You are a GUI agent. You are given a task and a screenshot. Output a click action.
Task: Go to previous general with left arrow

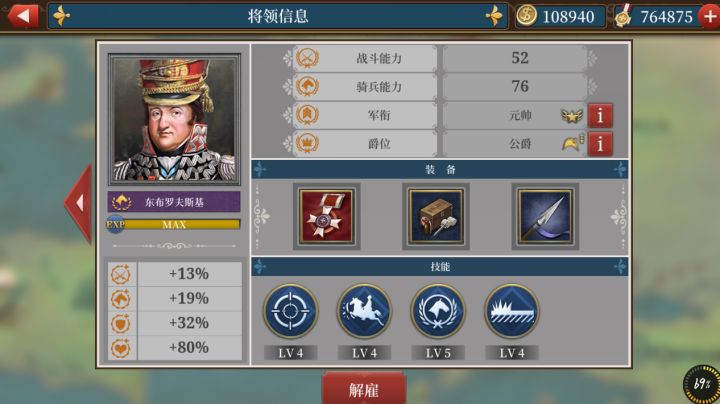tap(79, 203)
